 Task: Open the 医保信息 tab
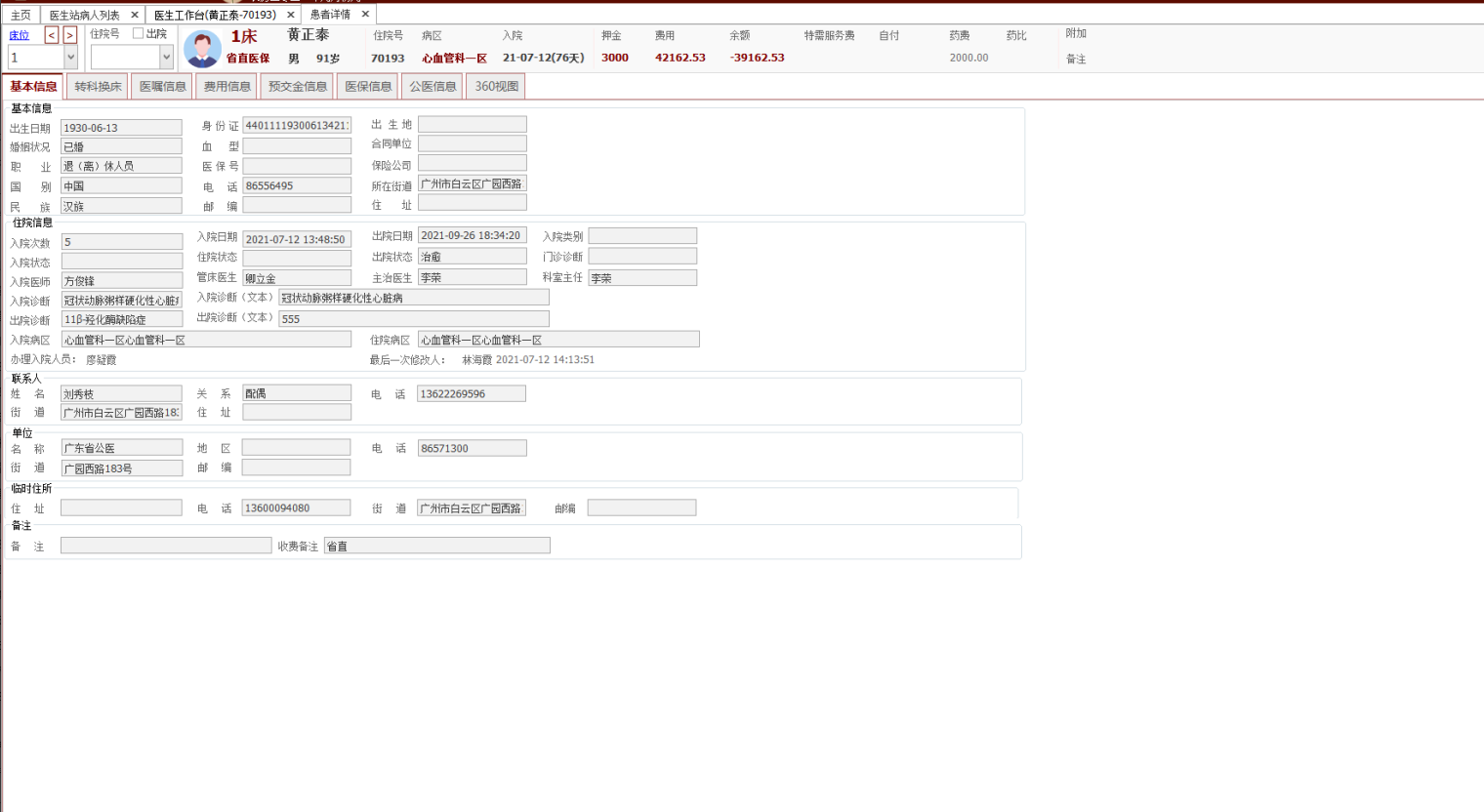[x=368, y=86]
